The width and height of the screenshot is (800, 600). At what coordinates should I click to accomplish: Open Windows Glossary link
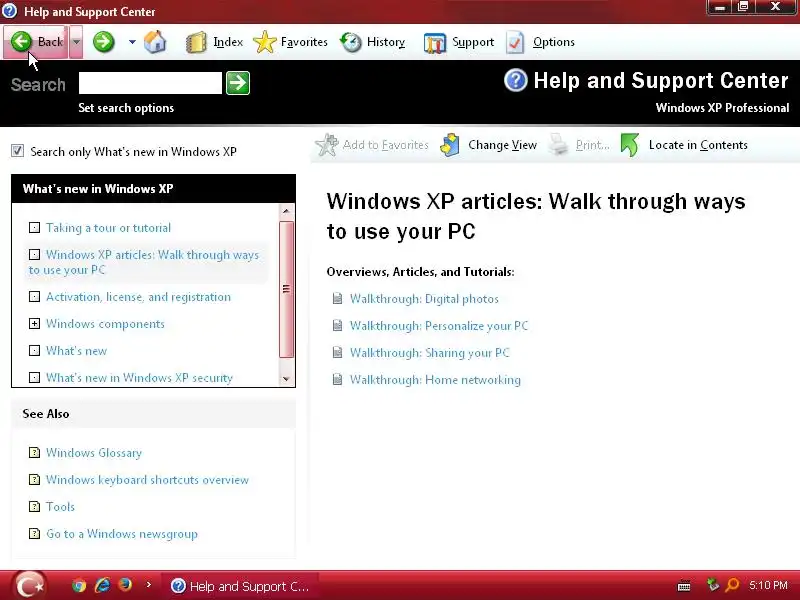coord(94,453)
